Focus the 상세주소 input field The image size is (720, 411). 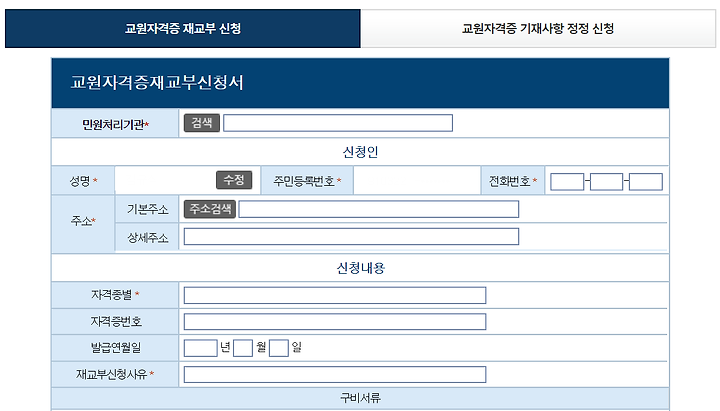[x=351, y=236]
